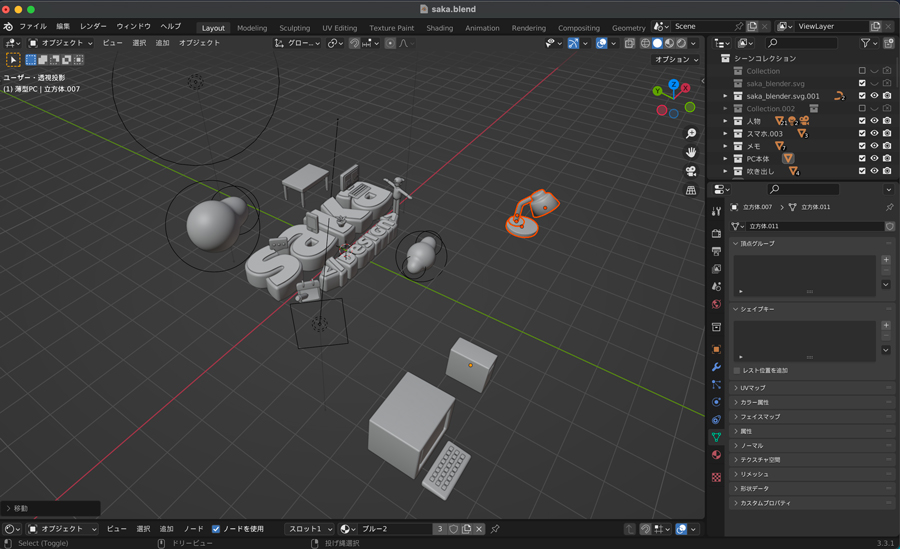The height and width of the screenshot is (549, 900).
Task: Click the ブルー2 material name field
Action: pos(394,529)
